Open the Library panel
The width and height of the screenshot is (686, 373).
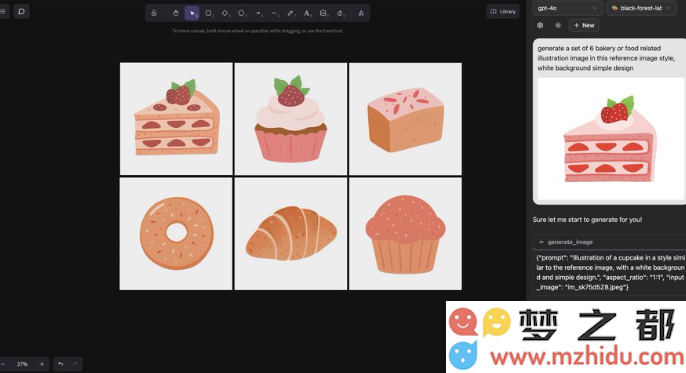503,11
